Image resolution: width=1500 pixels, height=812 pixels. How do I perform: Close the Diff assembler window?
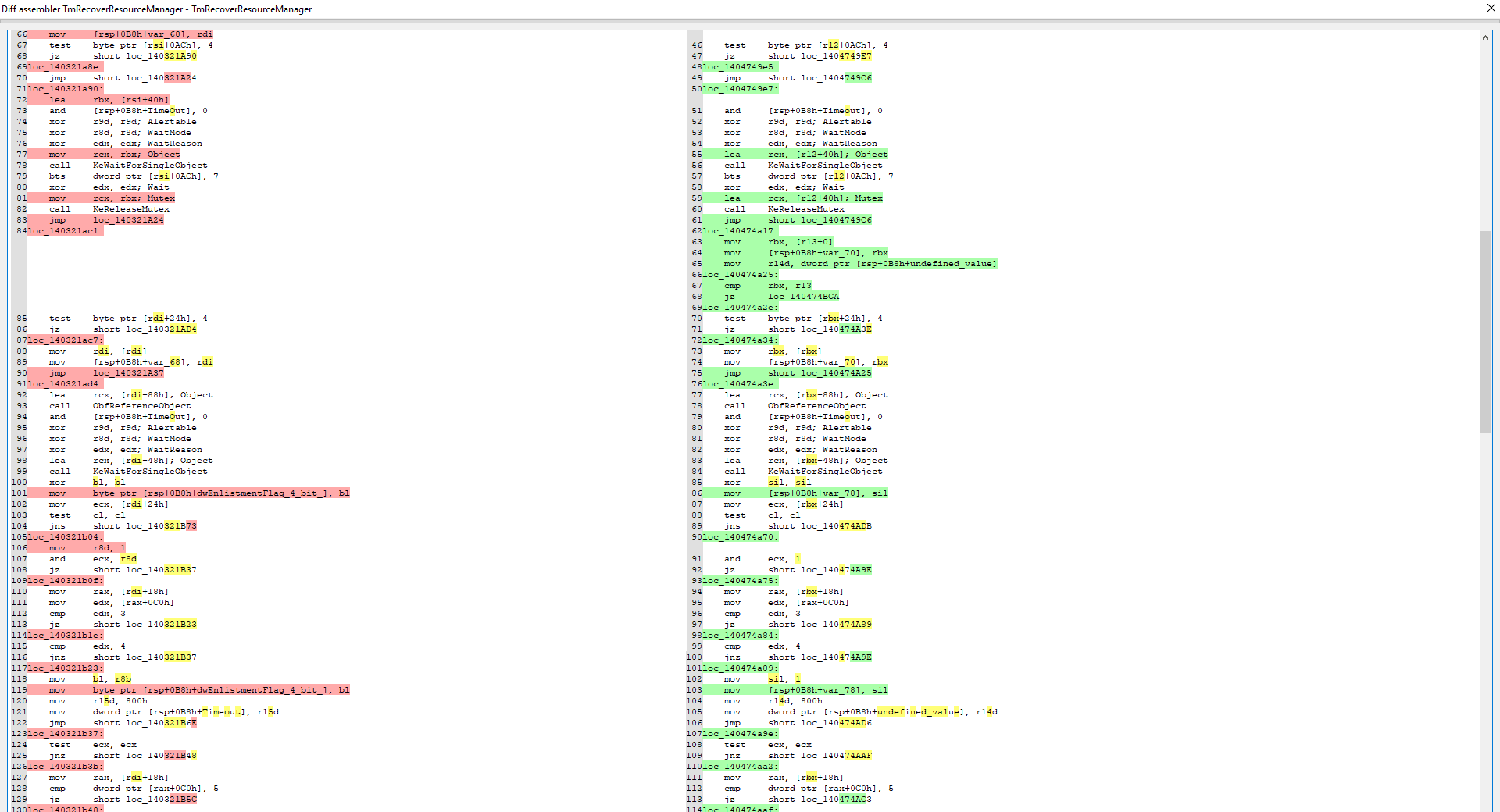click(1491, 9)
